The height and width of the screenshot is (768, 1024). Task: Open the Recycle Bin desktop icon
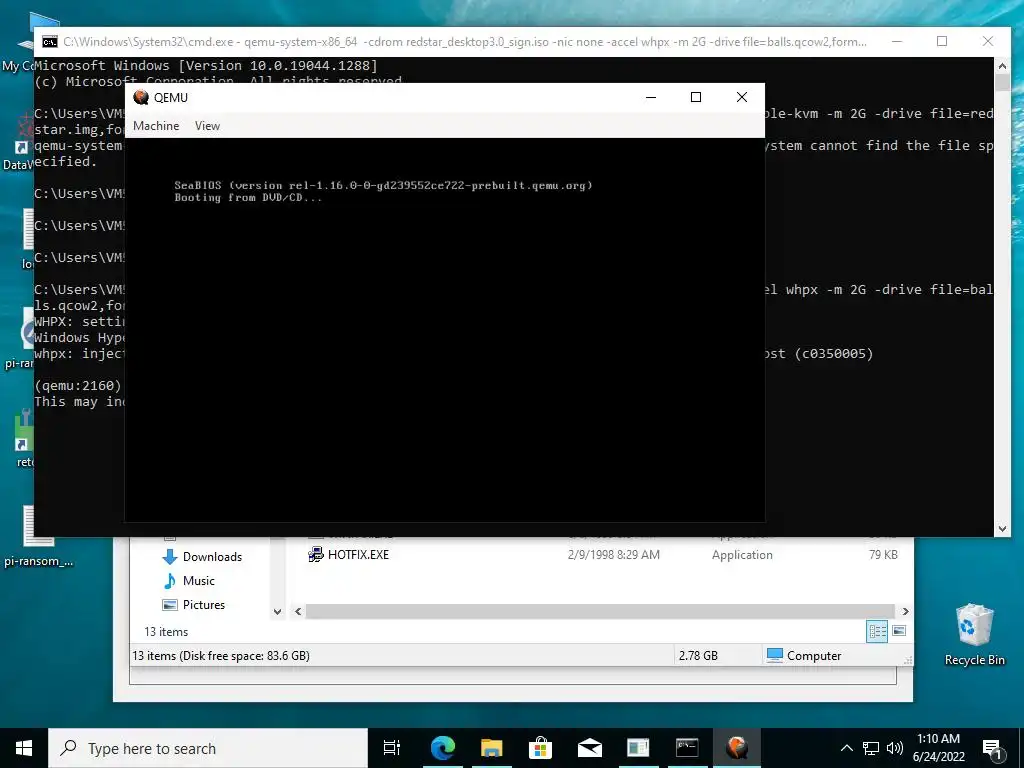(x=974, y=634)
